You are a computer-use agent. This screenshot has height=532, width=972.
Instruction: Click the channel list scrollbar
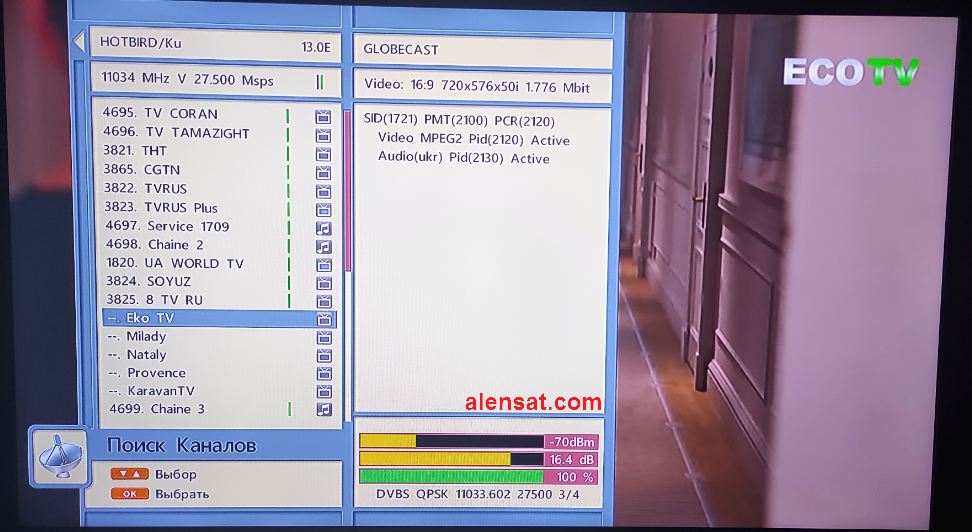347,190
